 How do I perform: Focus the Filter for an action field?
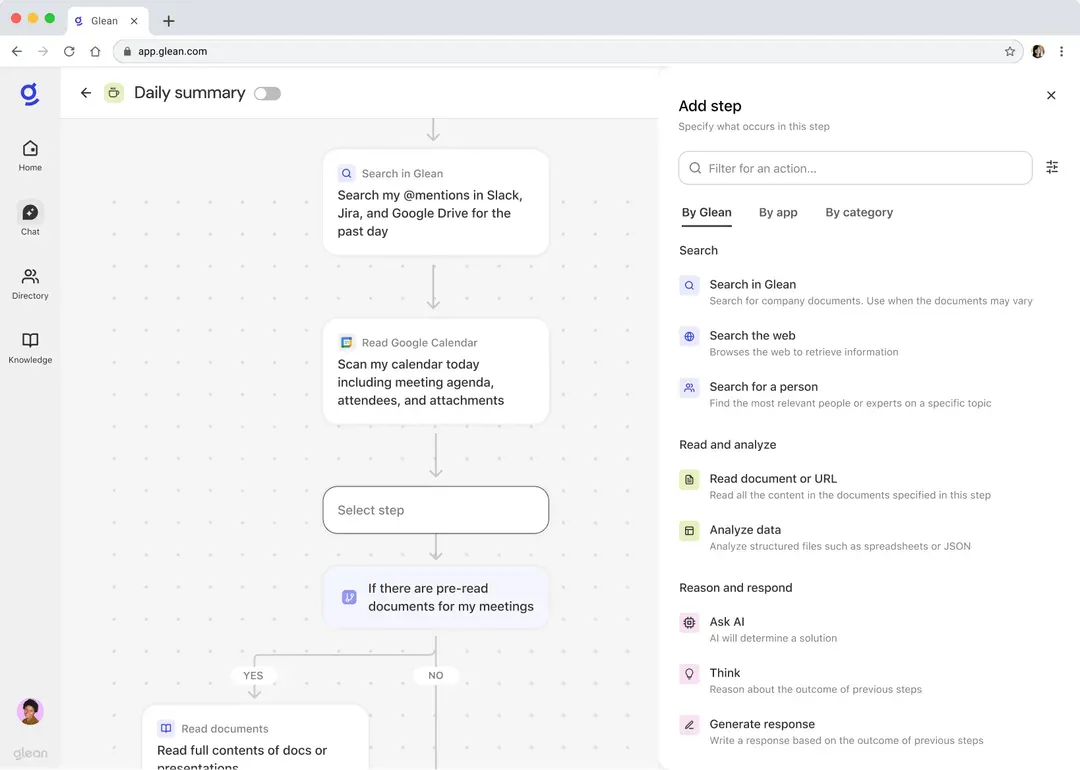pos(855,168)
